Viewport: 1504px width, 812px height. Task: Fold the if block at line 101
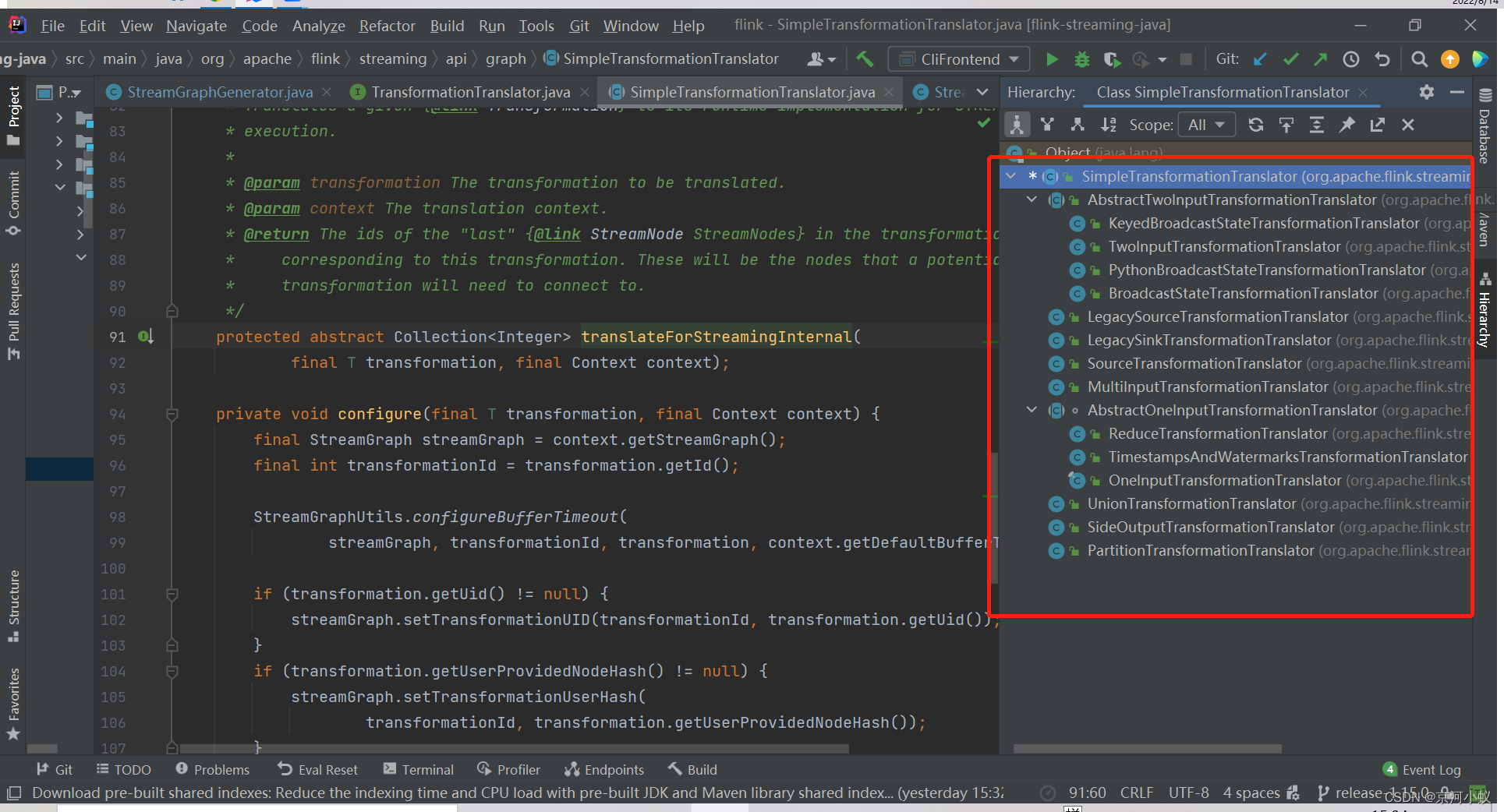(x=172, y=594)
